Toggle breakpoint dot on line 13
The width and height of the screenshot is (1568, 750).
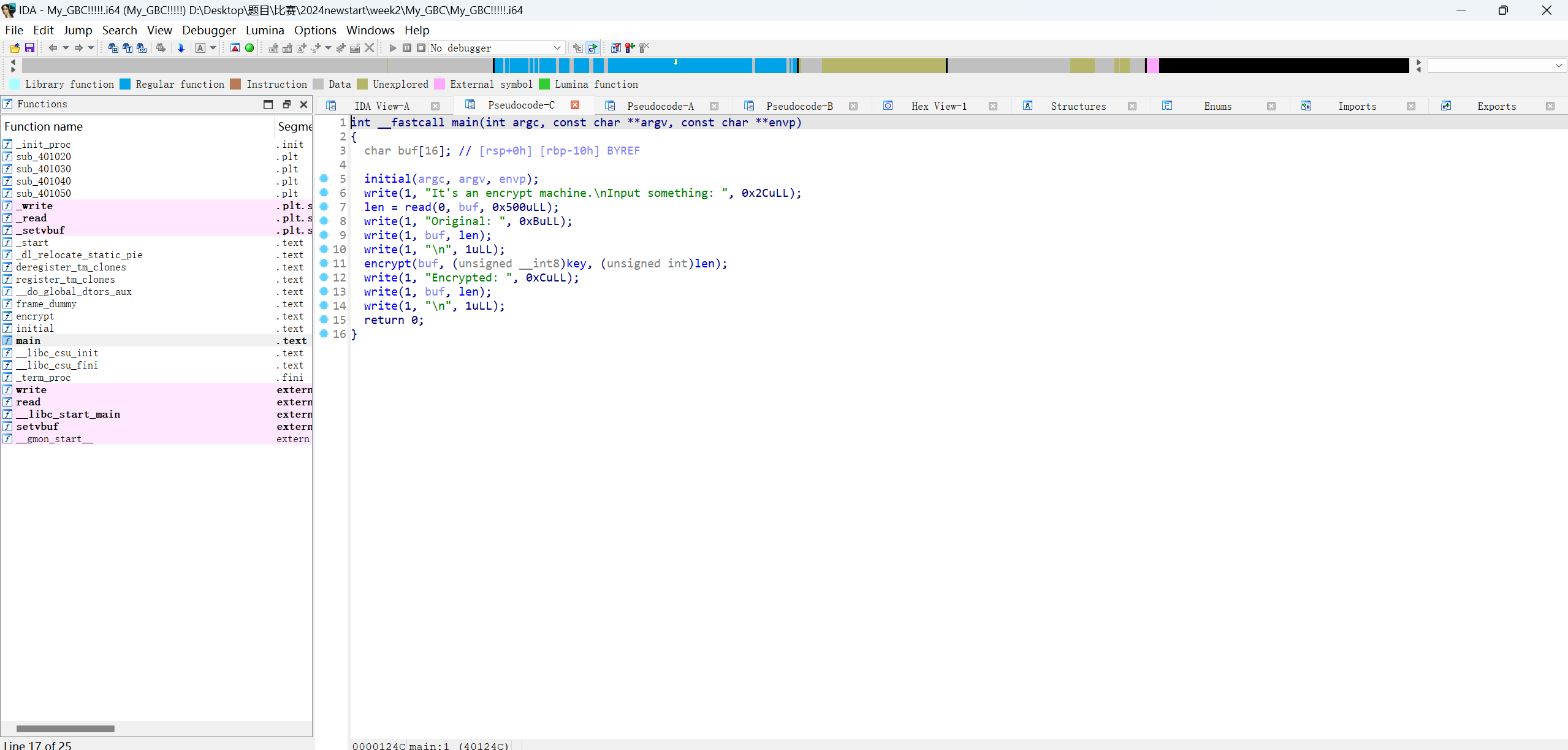(x=324, y=291)
